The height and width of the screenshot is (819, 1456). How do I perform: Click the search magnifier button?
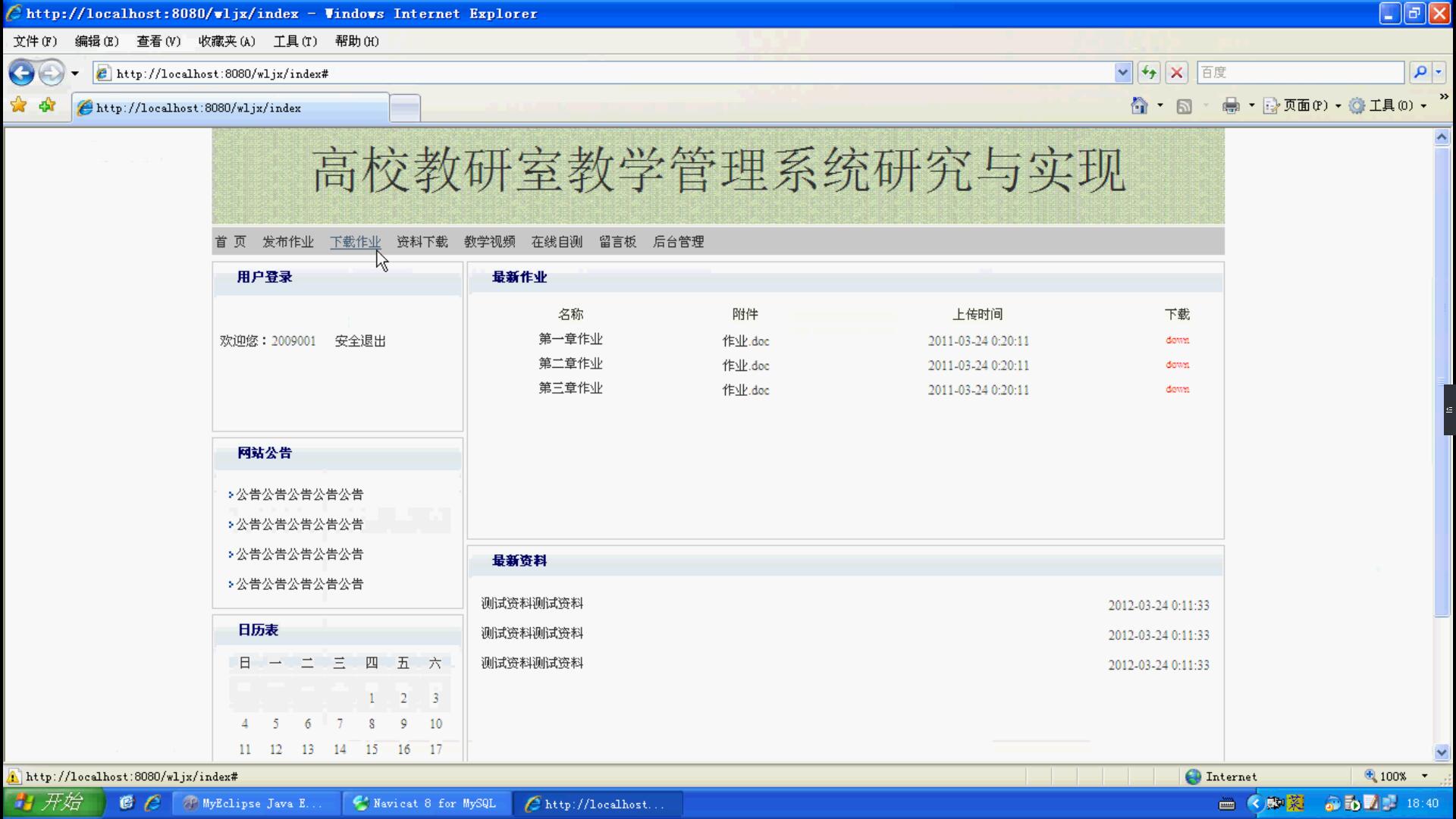click(x=1420, y=73)
